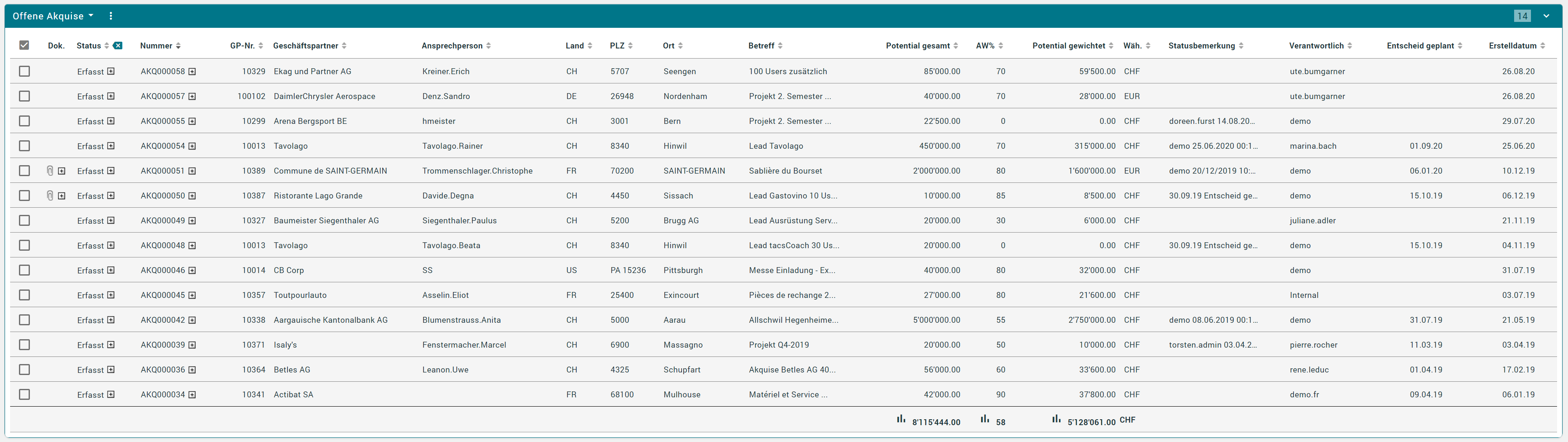Sort by Nummer column arrows
The height and width of the screenshot is (442, 1568).
coord(178,46)
